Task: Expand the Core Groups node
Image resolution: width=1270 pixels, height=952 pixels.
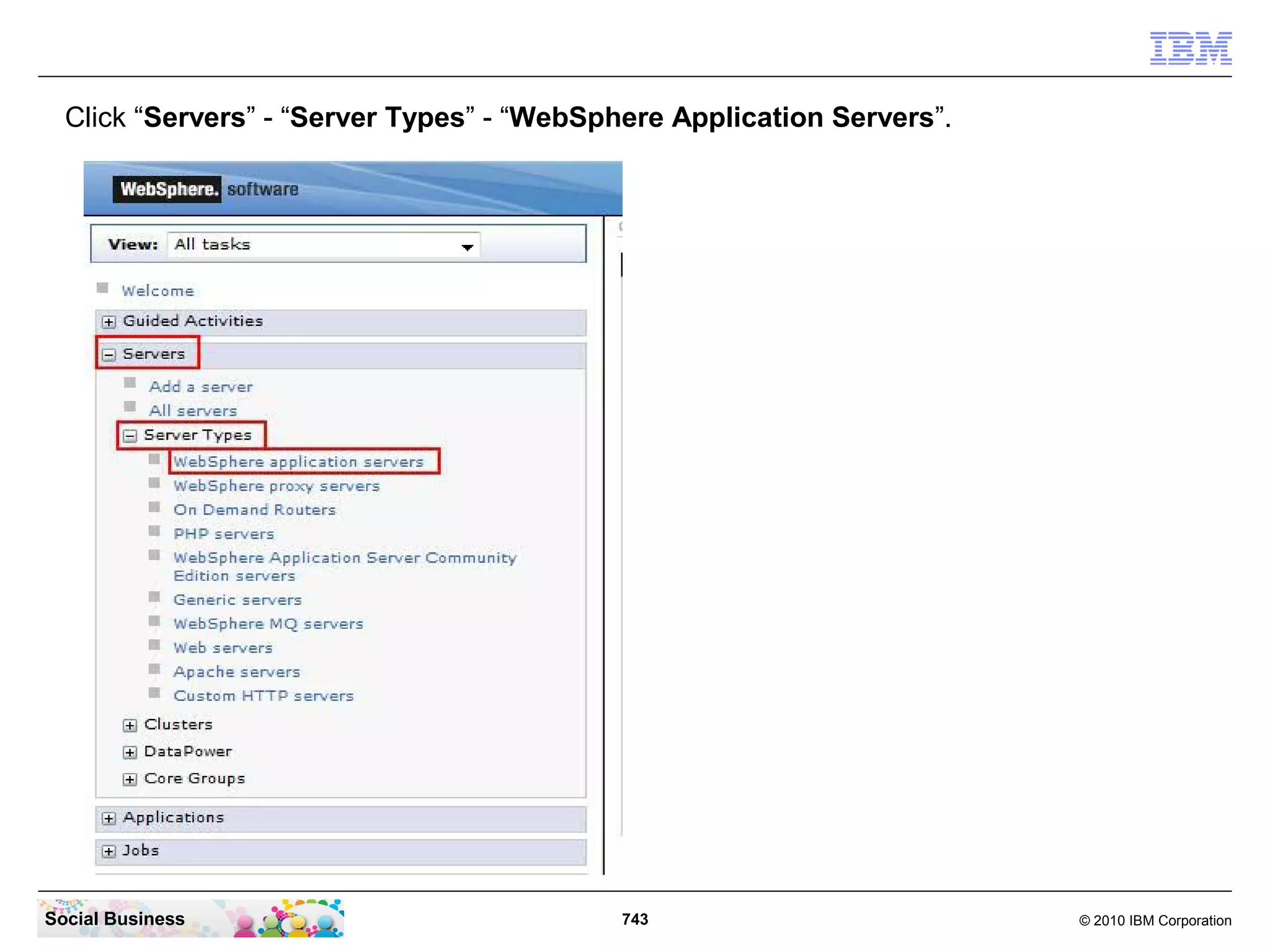Action: point(130,779)
